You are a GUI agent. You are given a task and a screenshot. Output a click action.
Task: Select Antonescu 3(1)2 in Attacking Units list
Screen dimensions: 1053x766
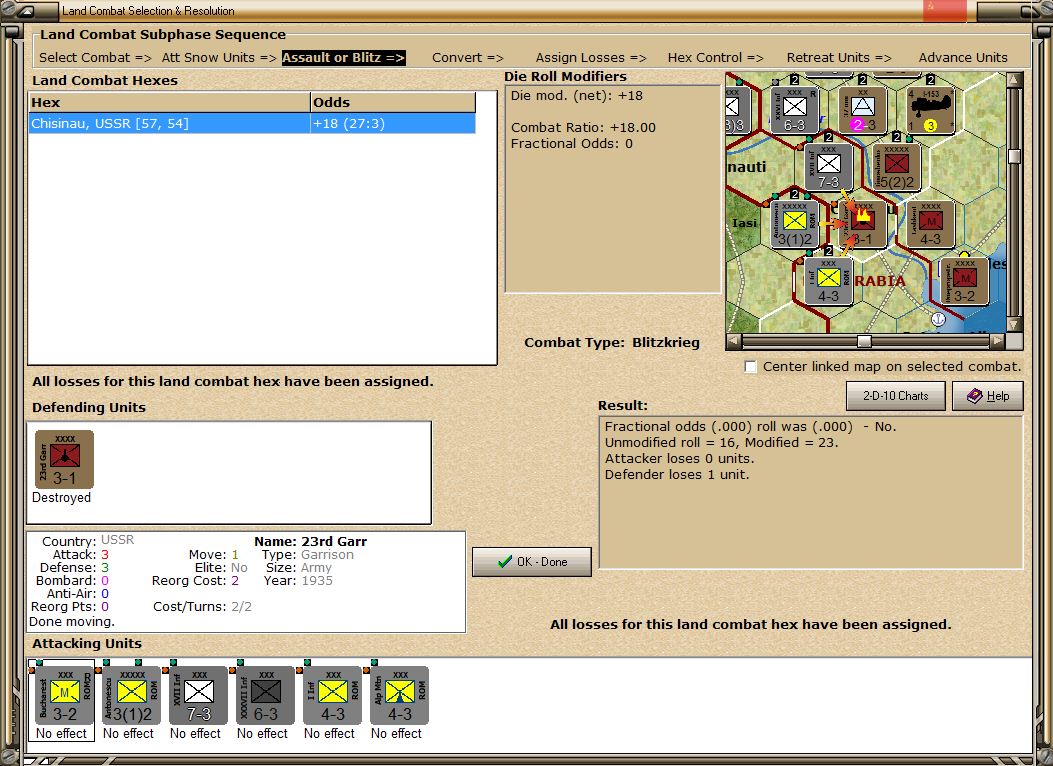tap(132, 695)
